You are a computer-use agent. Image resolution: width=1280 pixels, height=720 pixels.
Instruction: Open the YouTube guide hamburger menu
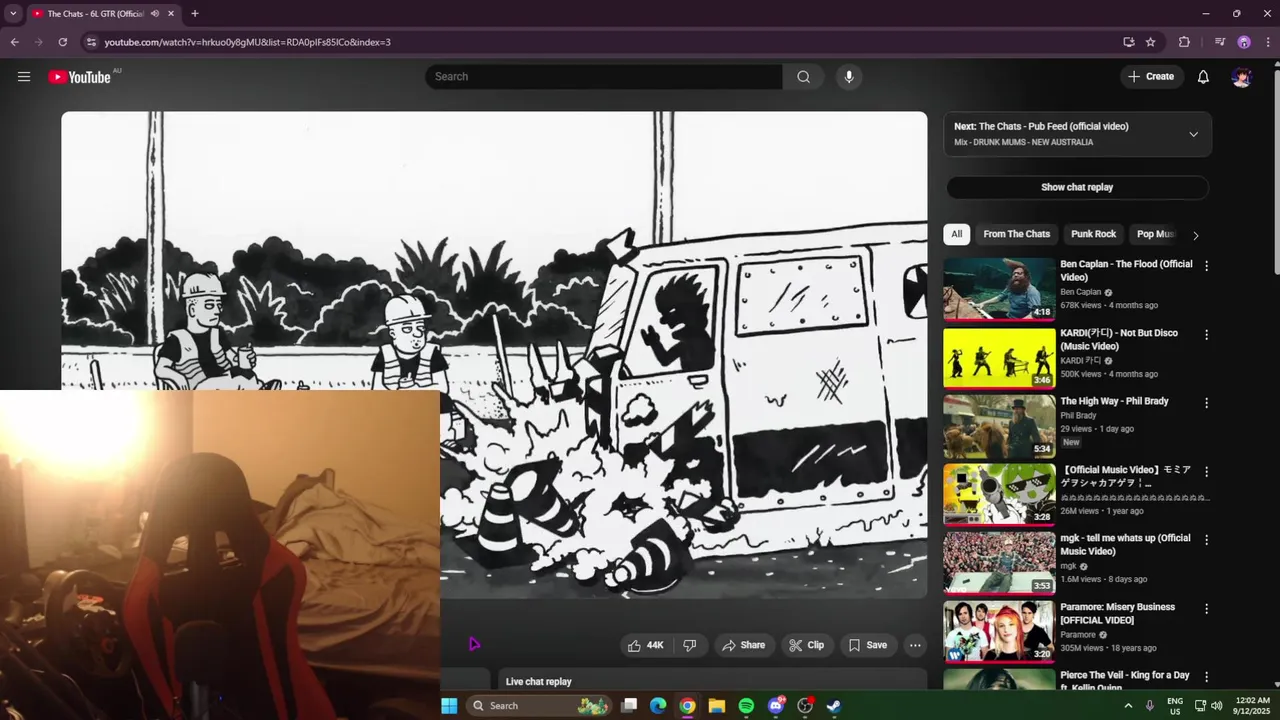[x=24, y=77]
